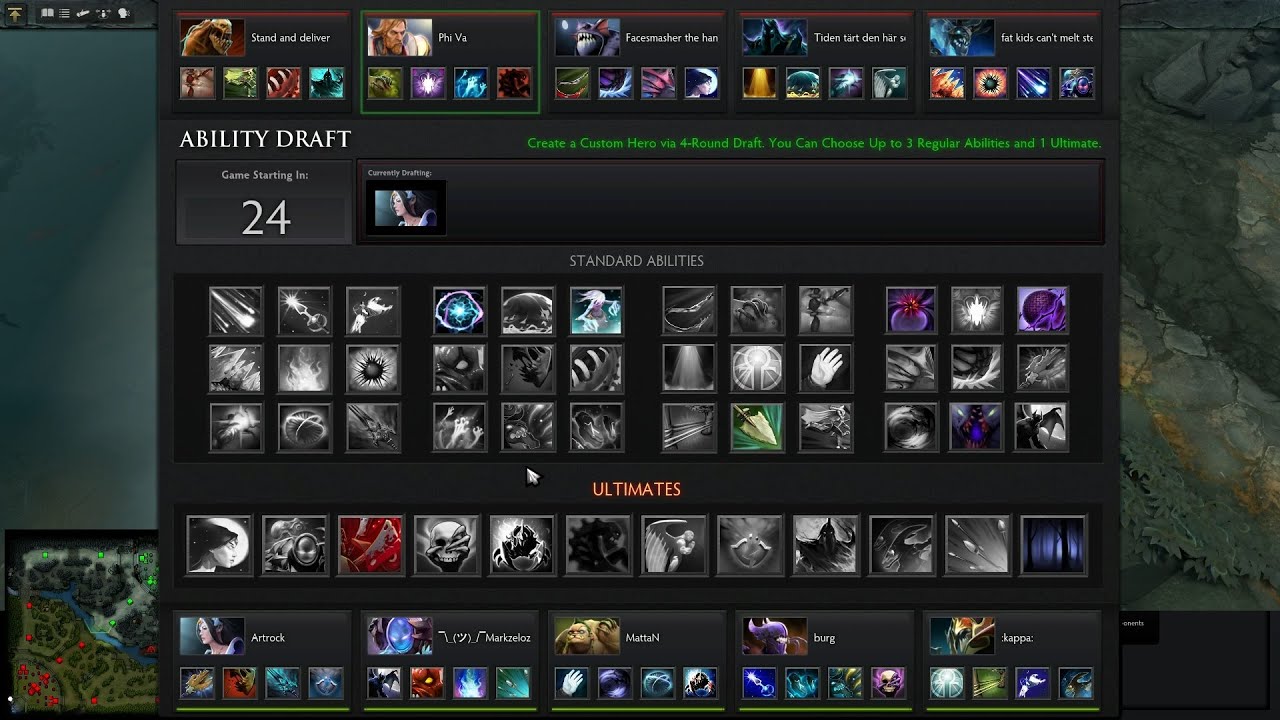Pick the moon-face Eclipse ultimate
Viewport: 1280px width, 720px height.
coord(218,545)
